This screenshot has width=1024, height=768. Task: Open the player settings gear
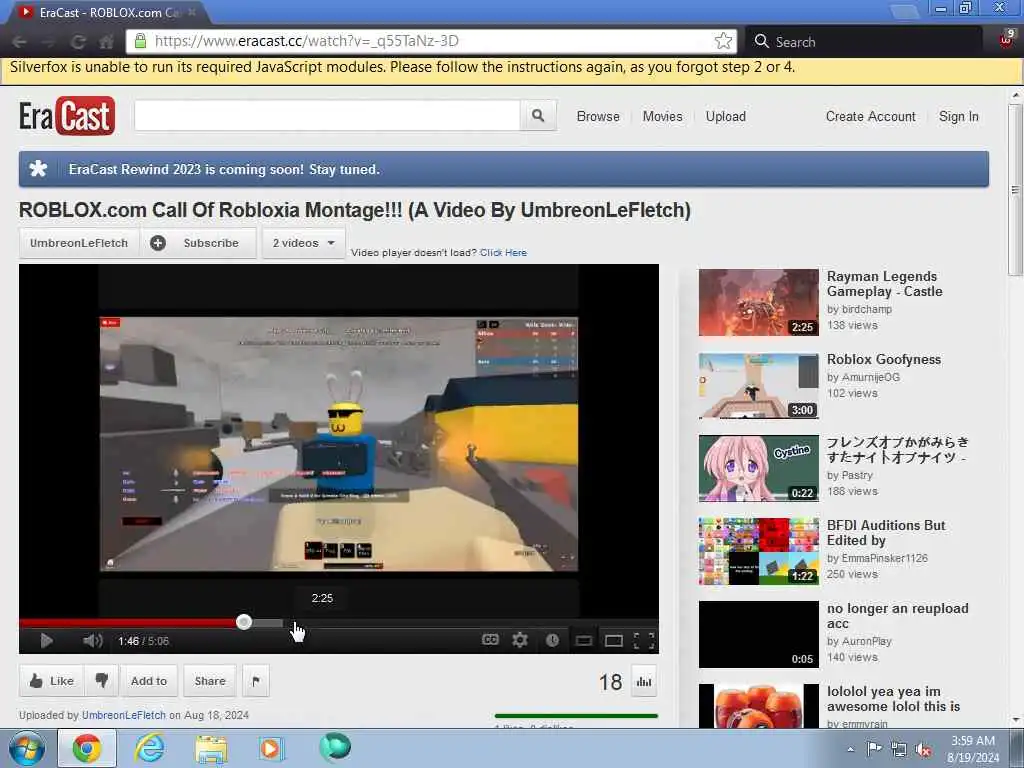[x=520, y=640]
